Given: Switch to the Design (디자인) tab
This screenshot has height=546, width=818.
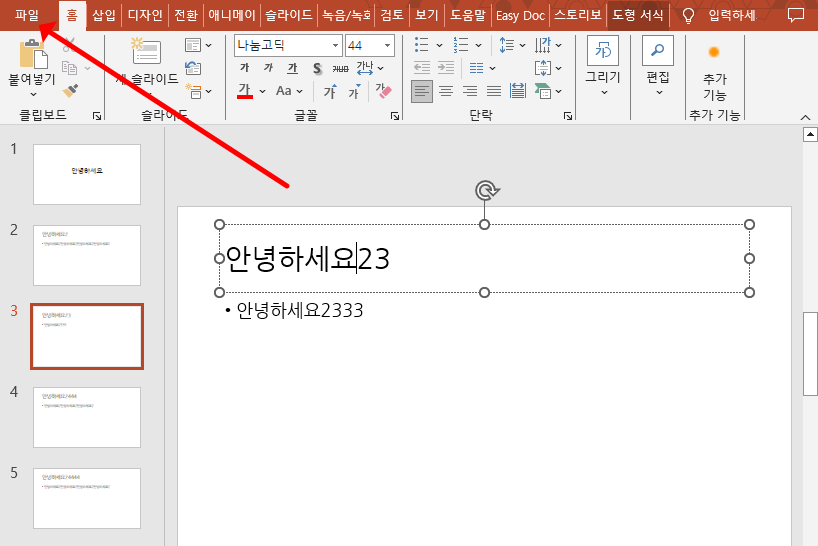Looking at the screenshot, I should [x=145, y=15].
